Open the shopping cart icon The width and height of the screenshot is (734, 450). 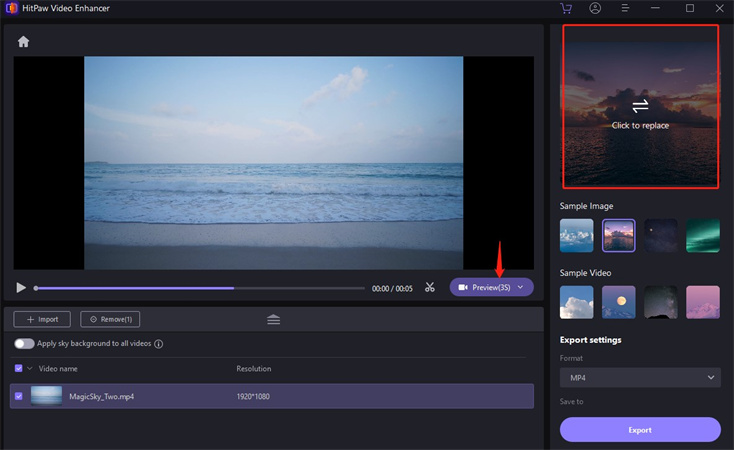point(568,8)
